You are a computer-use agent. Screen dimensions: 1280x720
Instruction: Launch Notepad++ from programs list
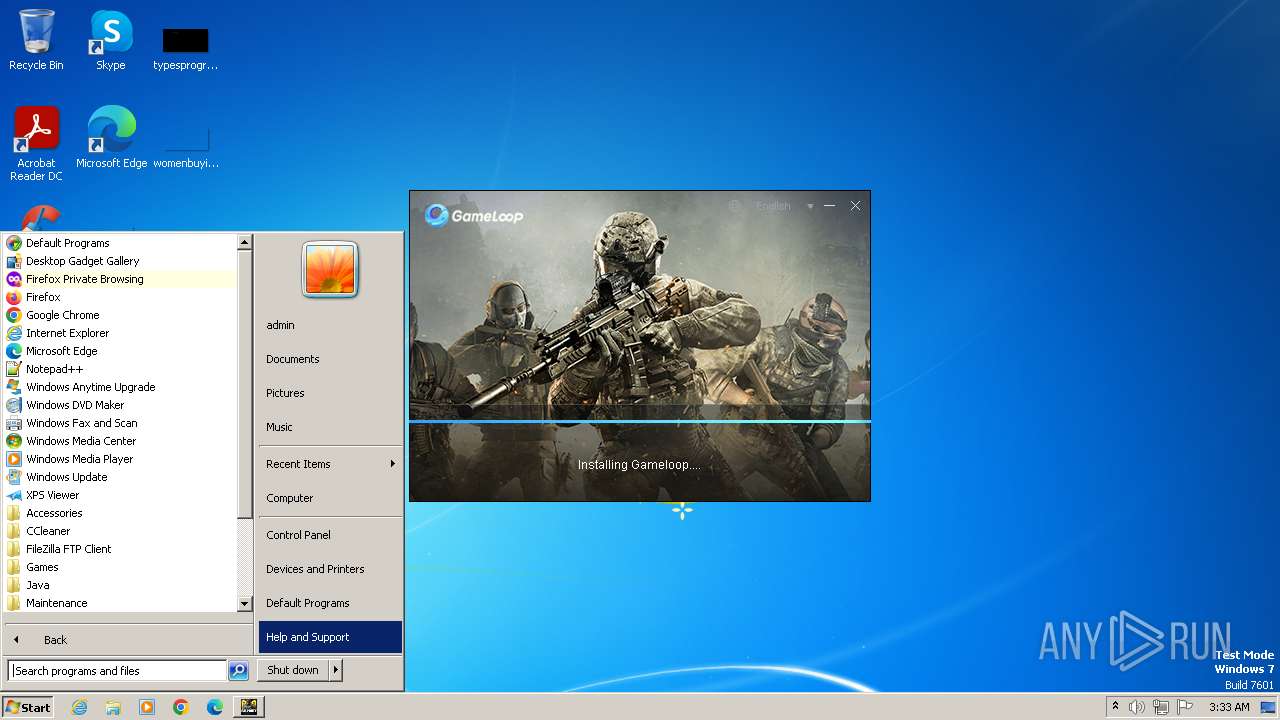coord(120,369)
